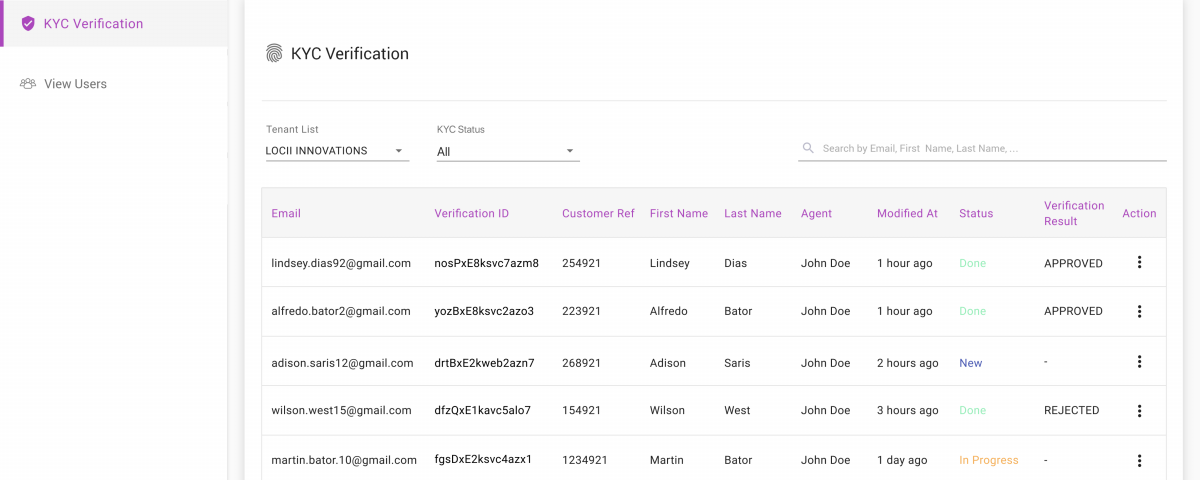Click the users icon beside View Users

tap(28, 84)
